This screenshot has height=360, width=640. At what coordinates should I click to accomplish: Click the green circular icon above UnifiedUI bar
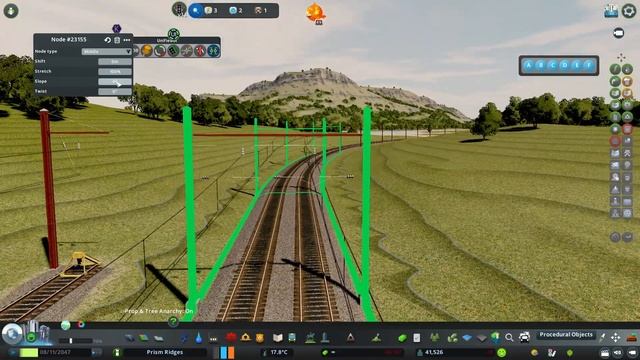(x=173, y=34)
